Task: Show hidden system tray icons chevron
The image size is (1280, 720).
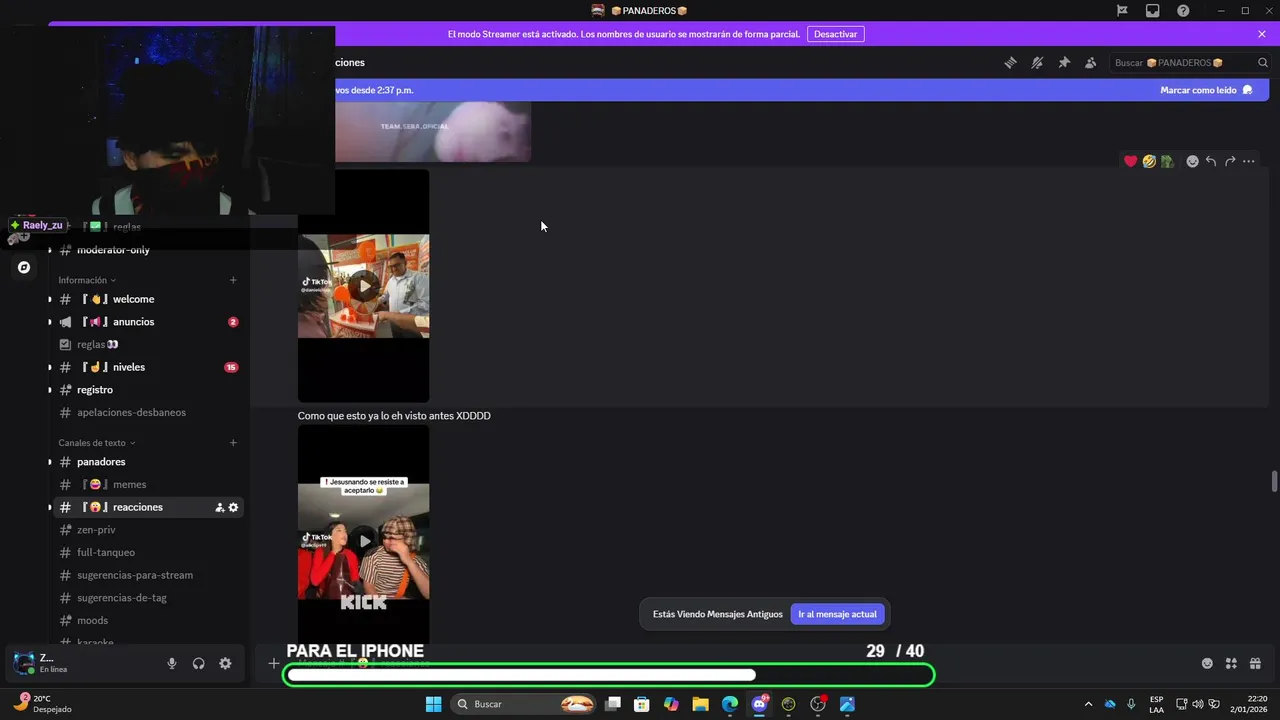Action: click(x=1088, y=704)
